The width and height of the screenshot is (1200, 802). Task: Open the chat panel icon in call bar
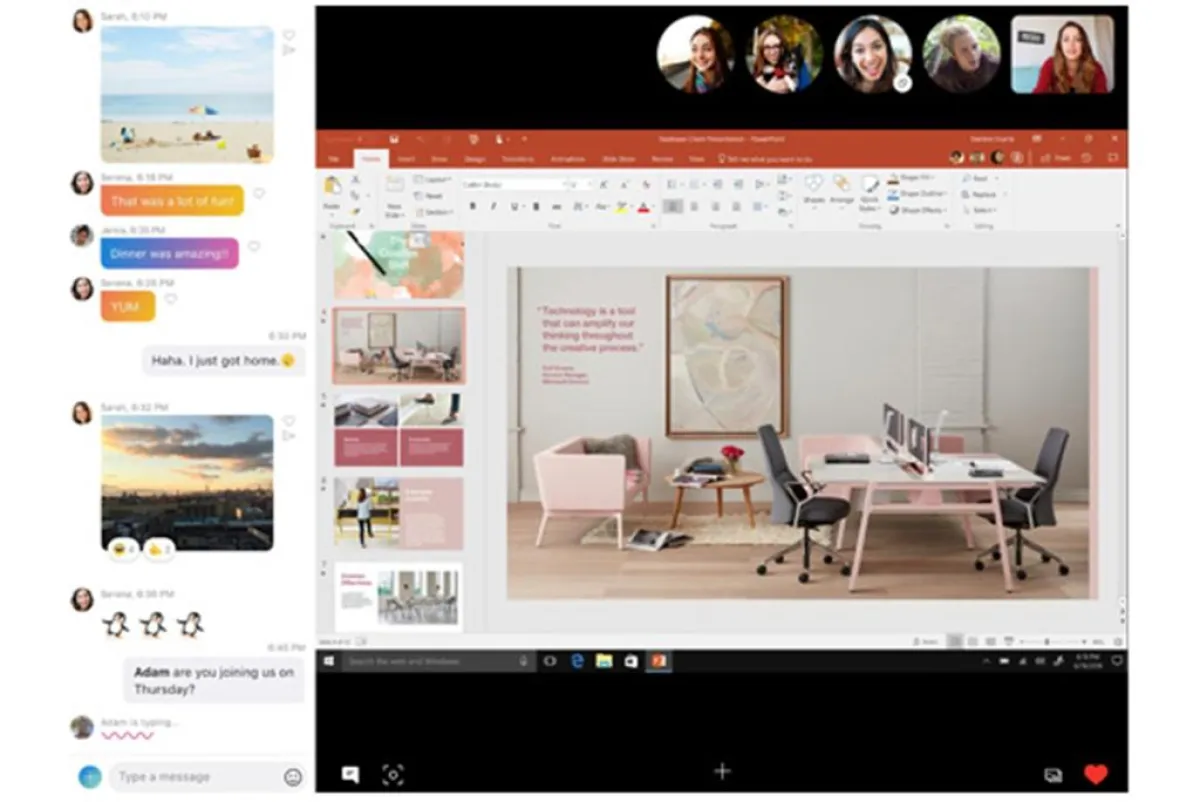pos(350,774)
